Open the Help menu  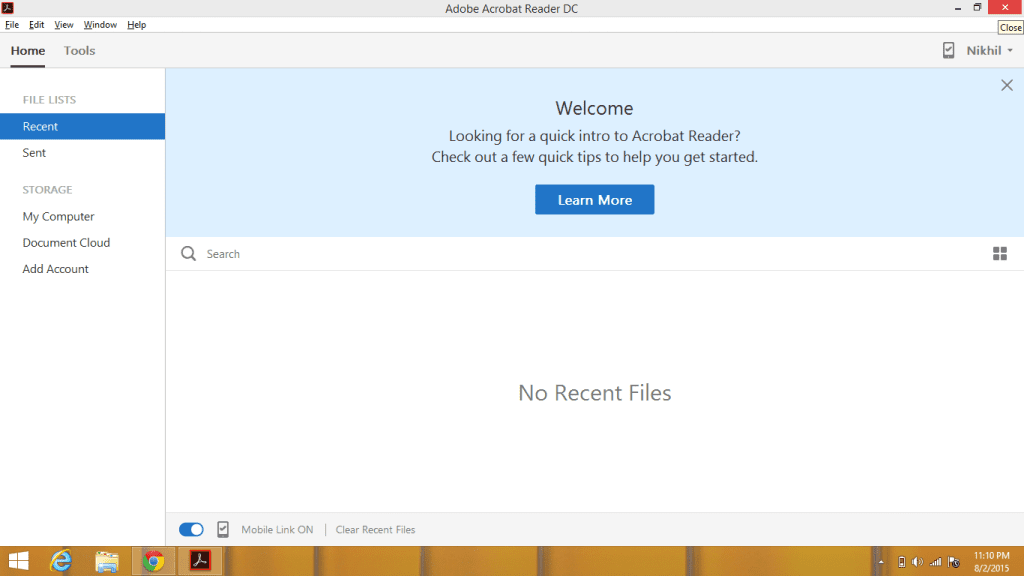136,25
